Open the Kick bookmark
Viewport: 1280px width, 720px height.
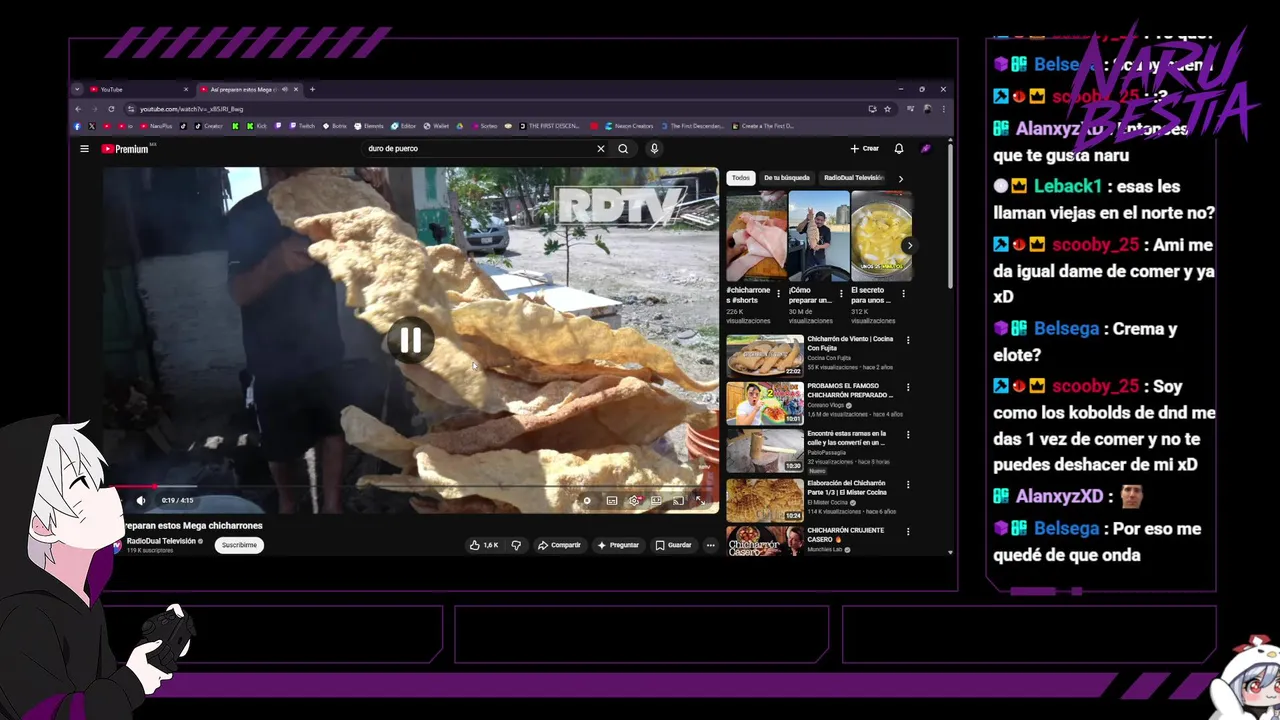(x=255, y=126)
